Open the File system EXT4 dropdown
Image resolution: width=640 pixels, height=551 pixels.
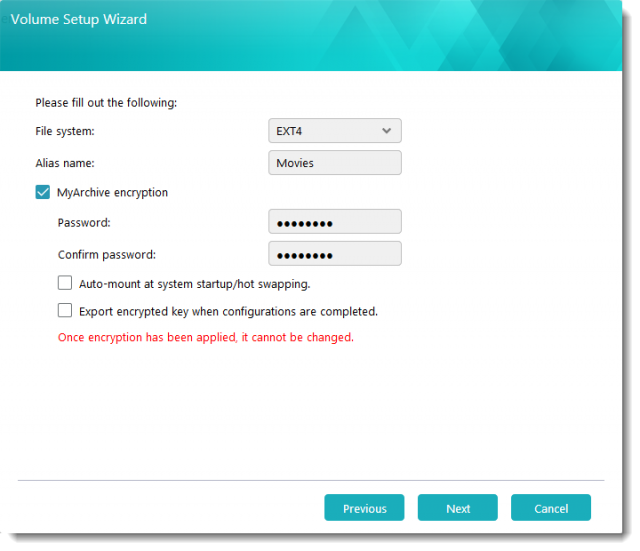pos(334,131)
